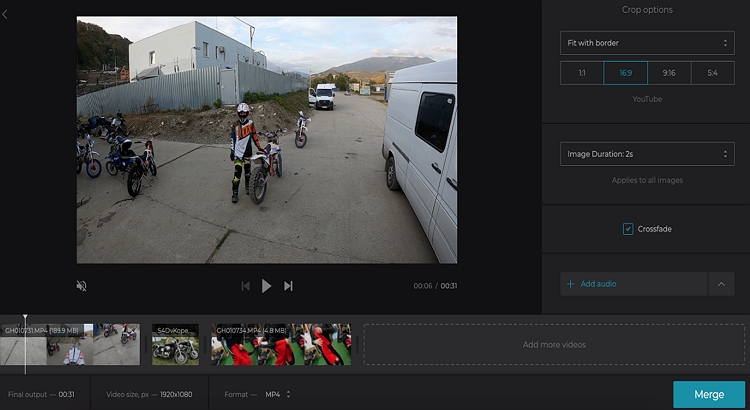Click the plus icon next to Add audio

570,284
